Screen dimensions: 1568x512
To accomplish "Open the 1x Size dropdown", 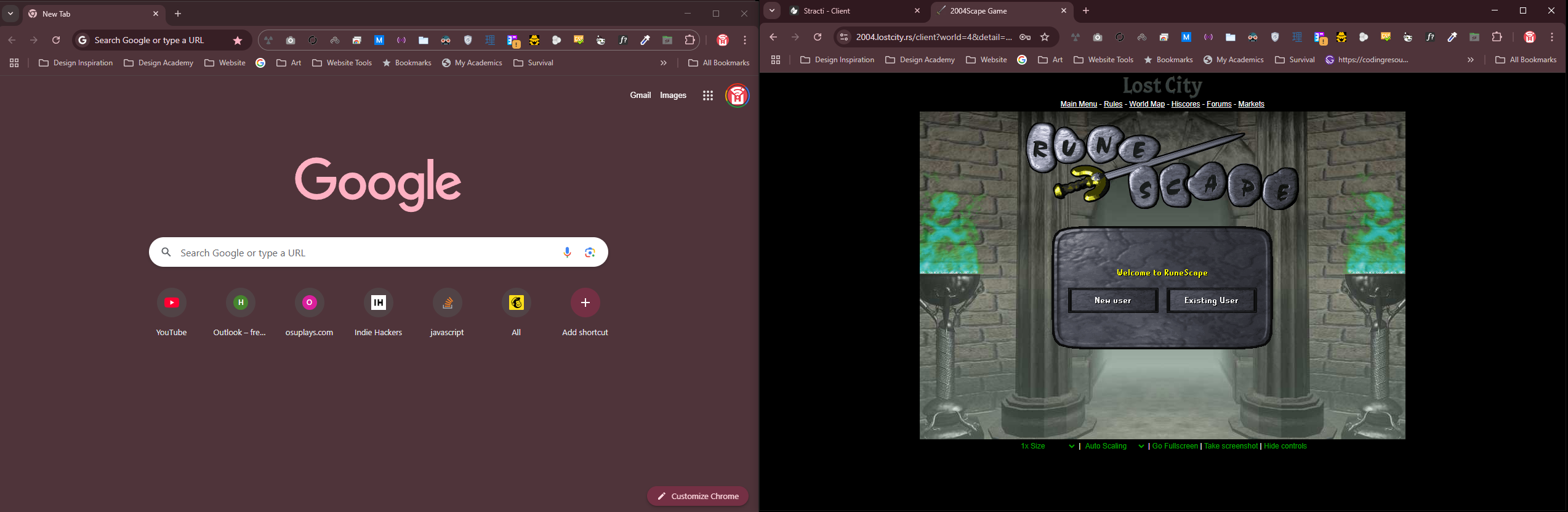I will pos(1047,446).
